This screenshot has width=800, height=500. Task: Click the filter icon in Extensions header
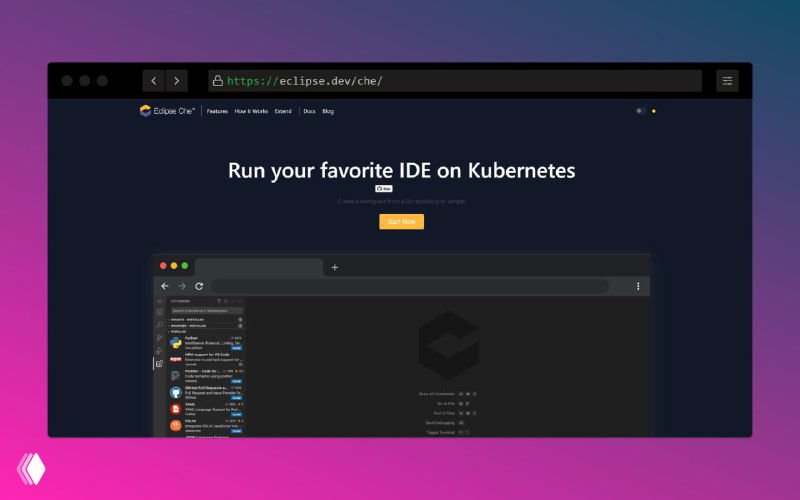(x=219, y=301)
